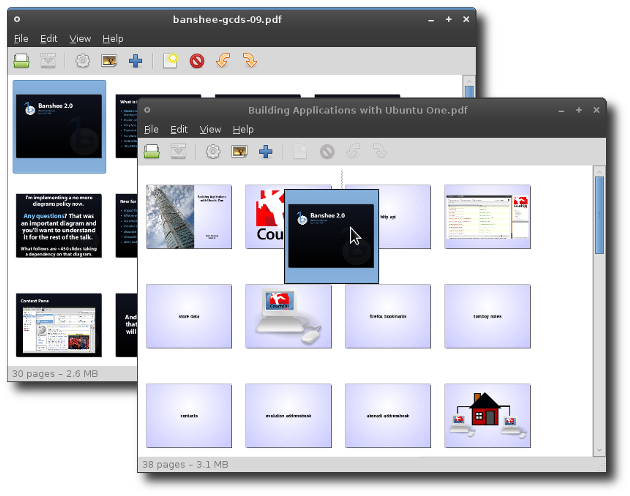Open window menu circle in Ubuntu One titlebar
This screenshot has height=496, width=630.
click(147, 110)
